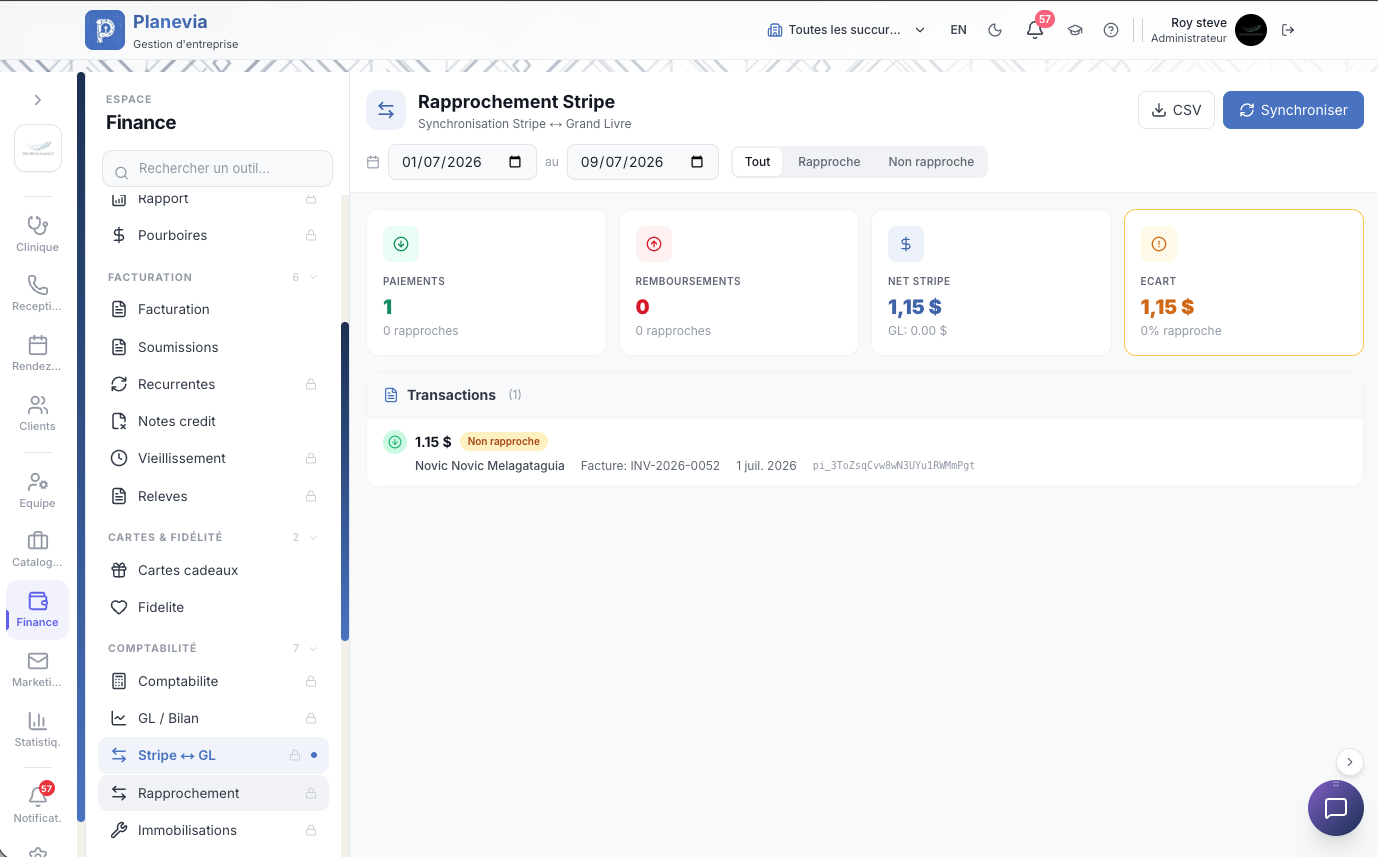Click the Synchroniser button
Viewport: 1378px width, 857px height.
[x=1293, y=110]
